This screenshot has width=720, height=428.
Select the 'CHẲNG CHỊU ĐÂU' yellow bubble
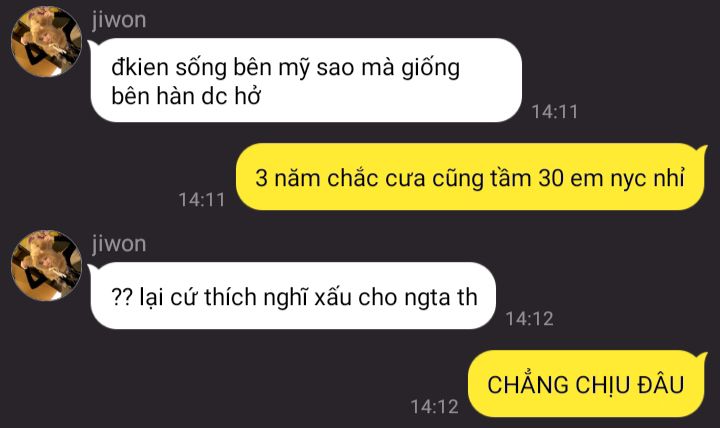tap(587, 384)
